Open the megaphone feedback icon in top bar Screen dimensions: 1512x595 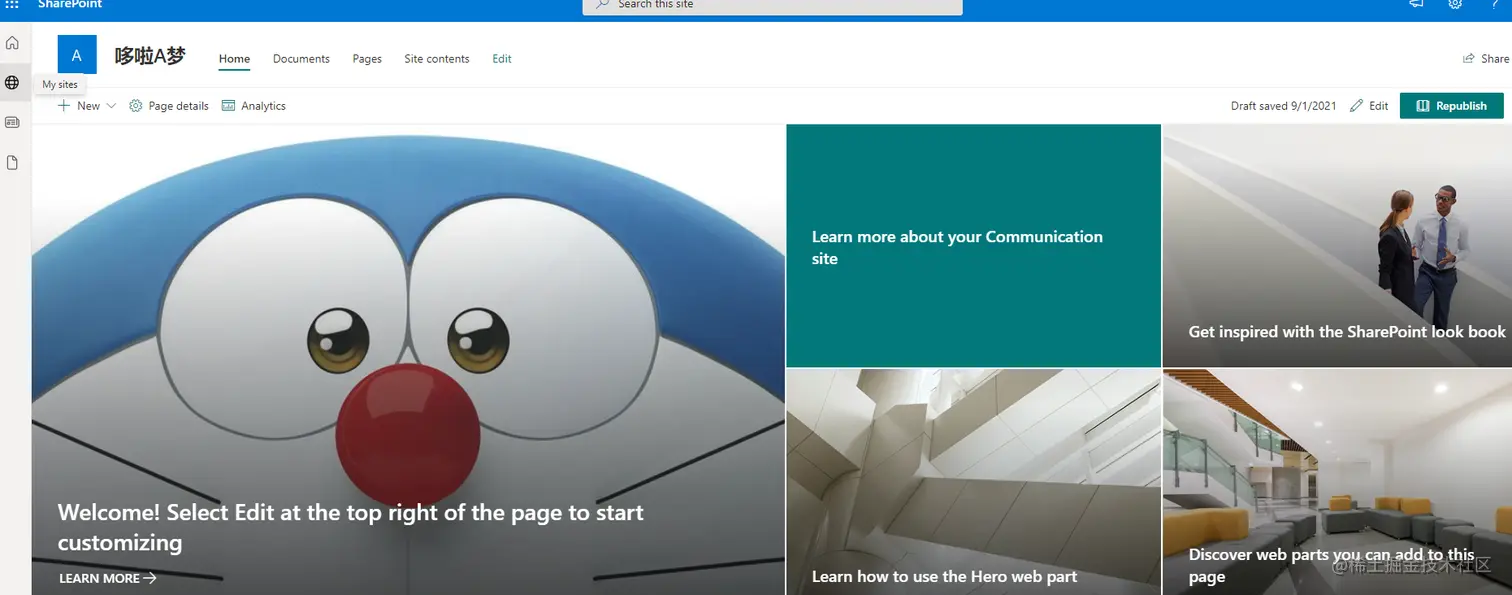pyautogui.click(x=1416, y=4)
